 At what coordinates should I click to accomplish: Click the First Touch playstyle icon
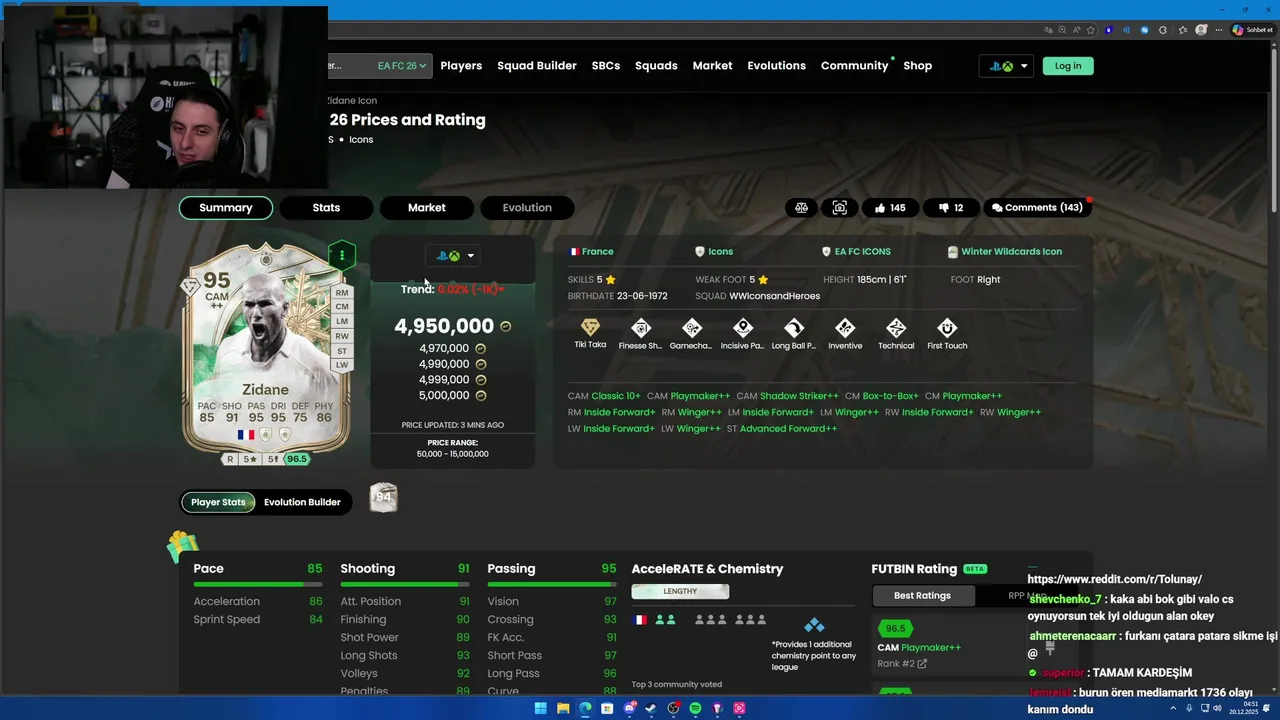point(947,328)
